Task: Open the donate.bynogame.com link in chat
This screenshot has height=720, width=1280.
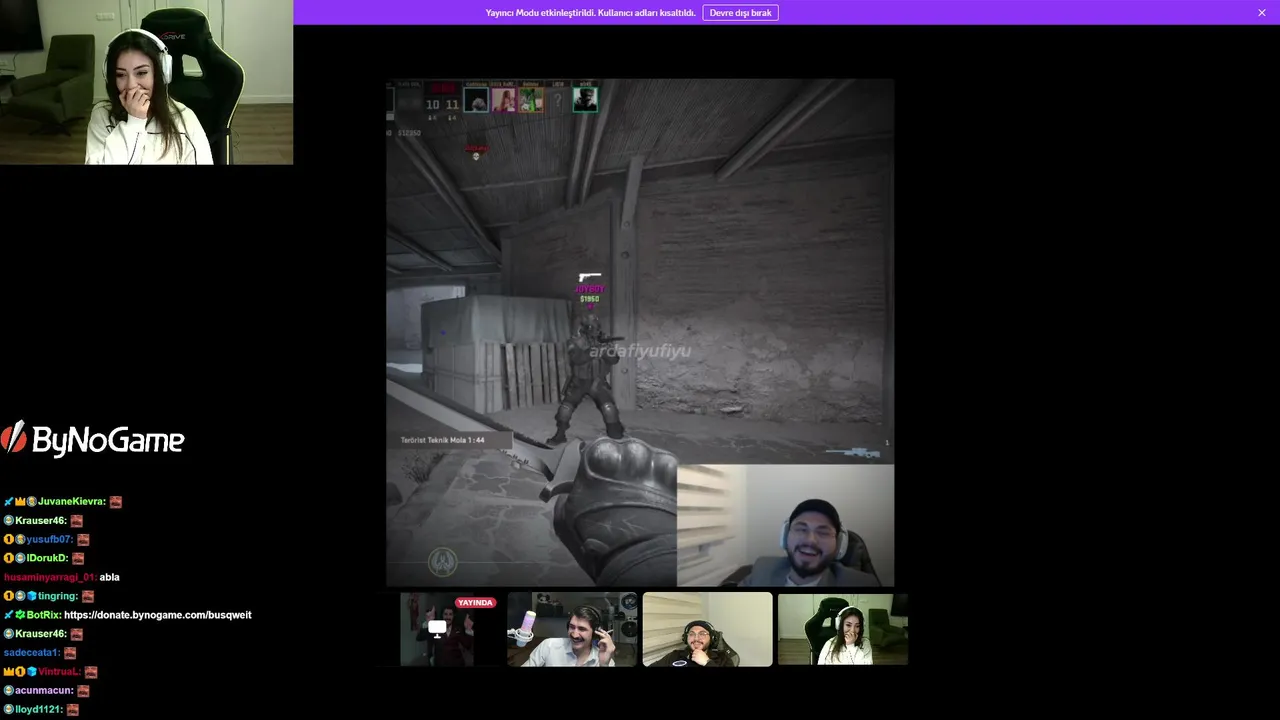Action: point(158,615)
